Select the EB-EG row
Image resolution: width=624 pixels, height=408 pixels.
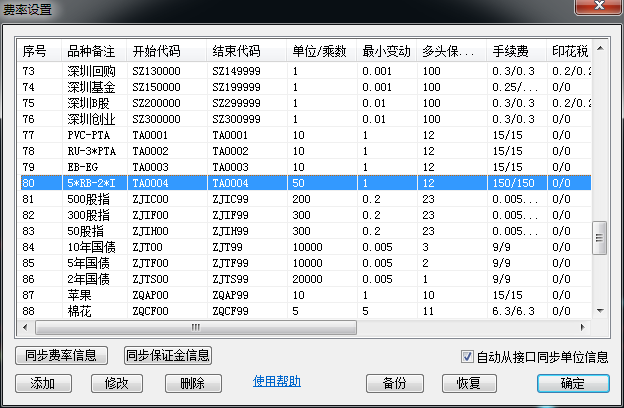306,167
